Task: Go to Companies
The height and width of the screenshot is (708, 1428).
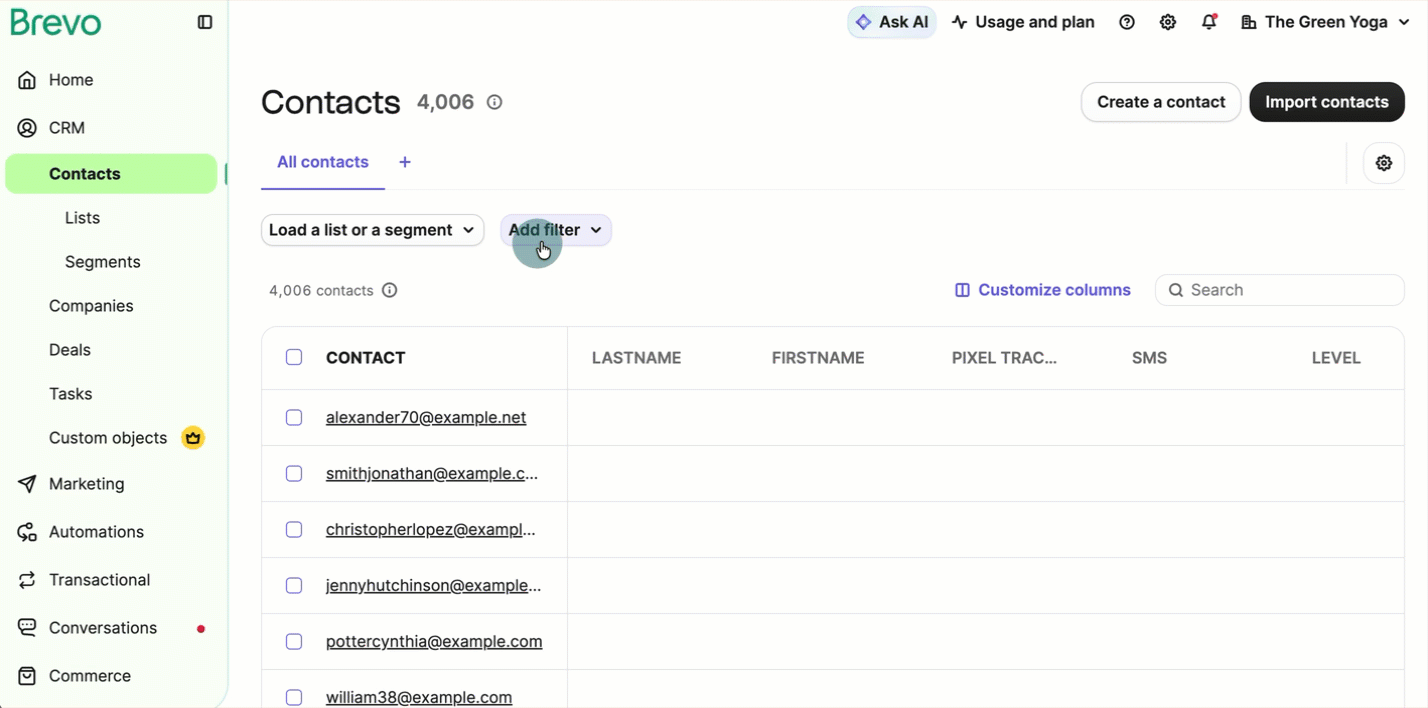Action: click(91, 306)
